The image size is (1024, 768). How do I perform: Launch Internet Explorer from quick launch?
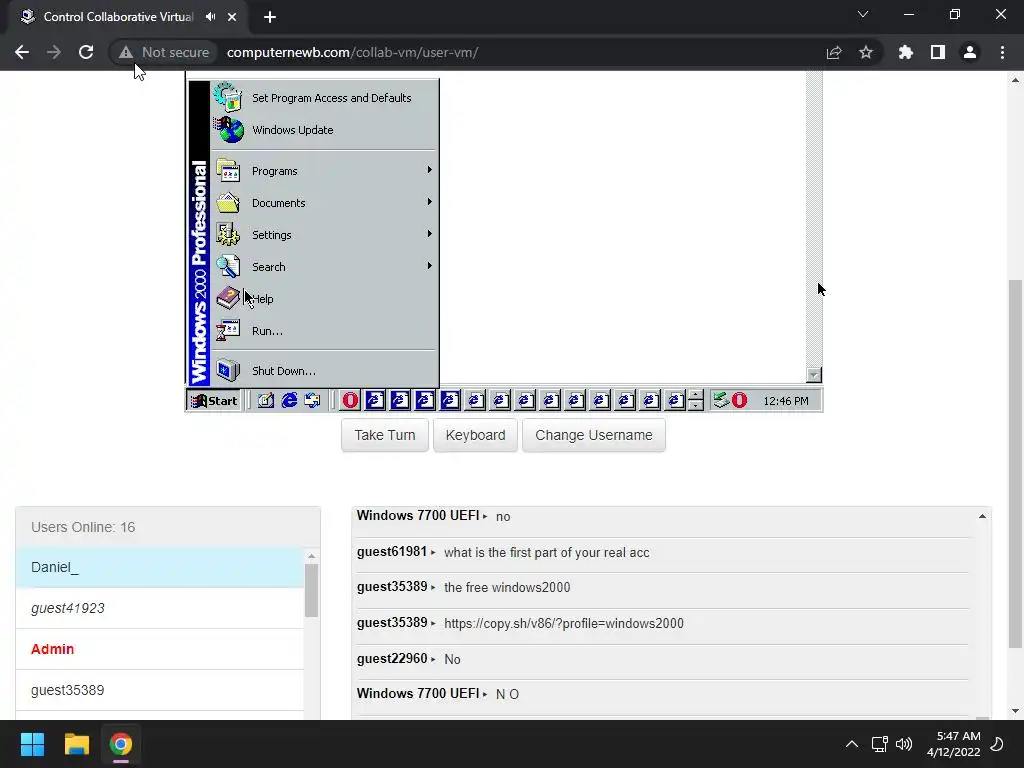click(x=289, y=400)
